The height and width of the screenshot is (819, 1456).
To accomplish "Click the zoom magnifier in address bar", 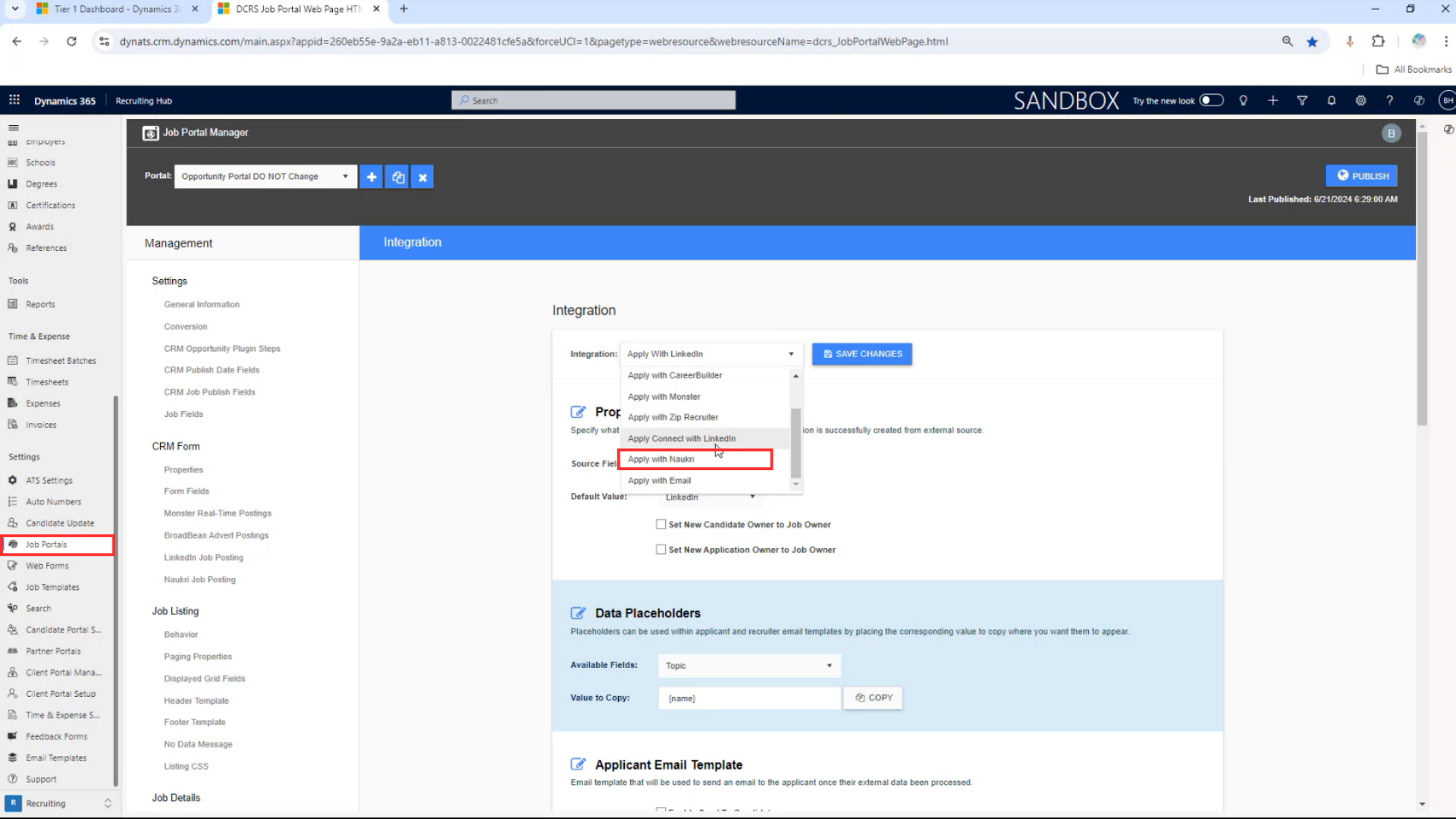I will pyautogui.click(x=1287, y=42).
